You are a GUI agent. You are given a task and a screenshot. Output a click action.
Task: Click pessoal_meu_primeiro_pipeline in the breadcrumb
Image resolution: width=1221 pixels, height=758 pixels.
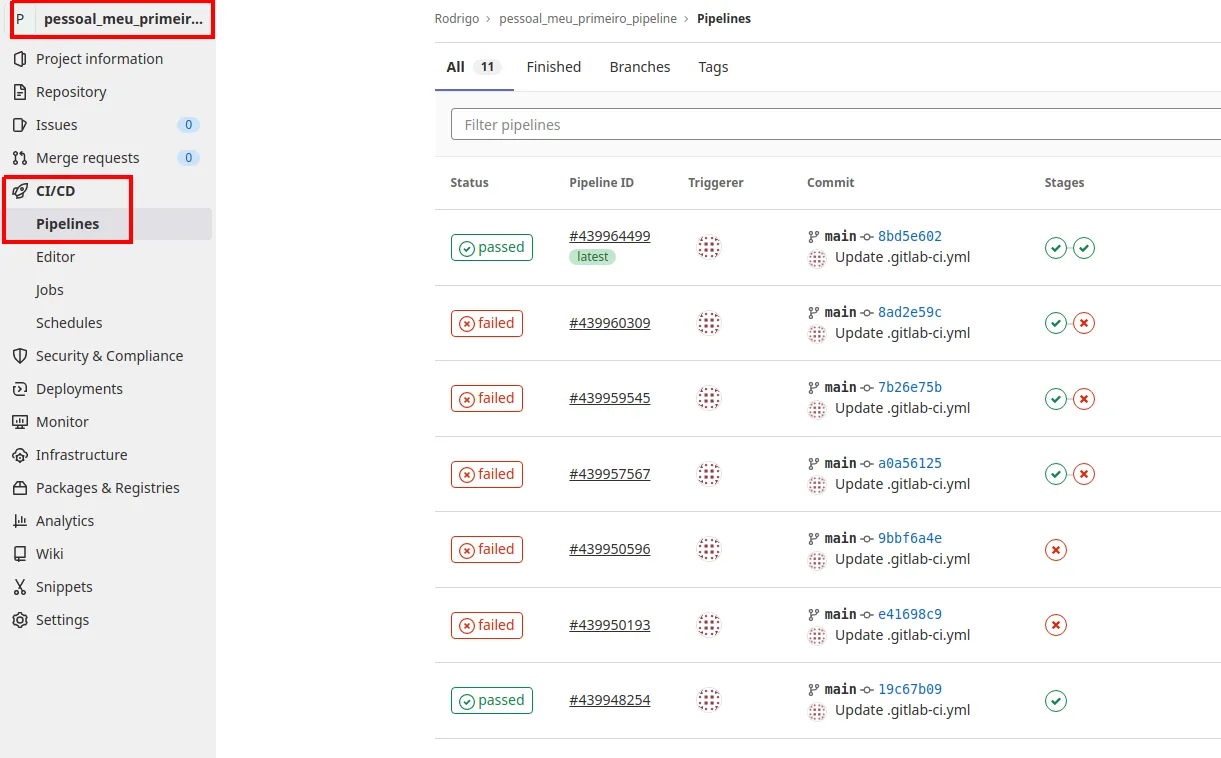(588, 19)
